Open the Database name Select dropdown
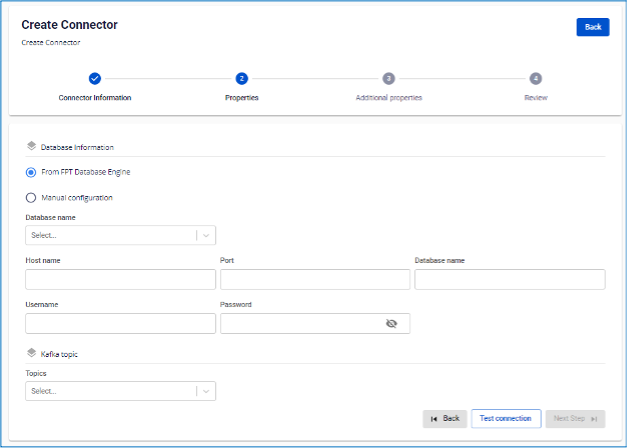The width and height of the screenshot is (628, 448). tap(121, 235)
